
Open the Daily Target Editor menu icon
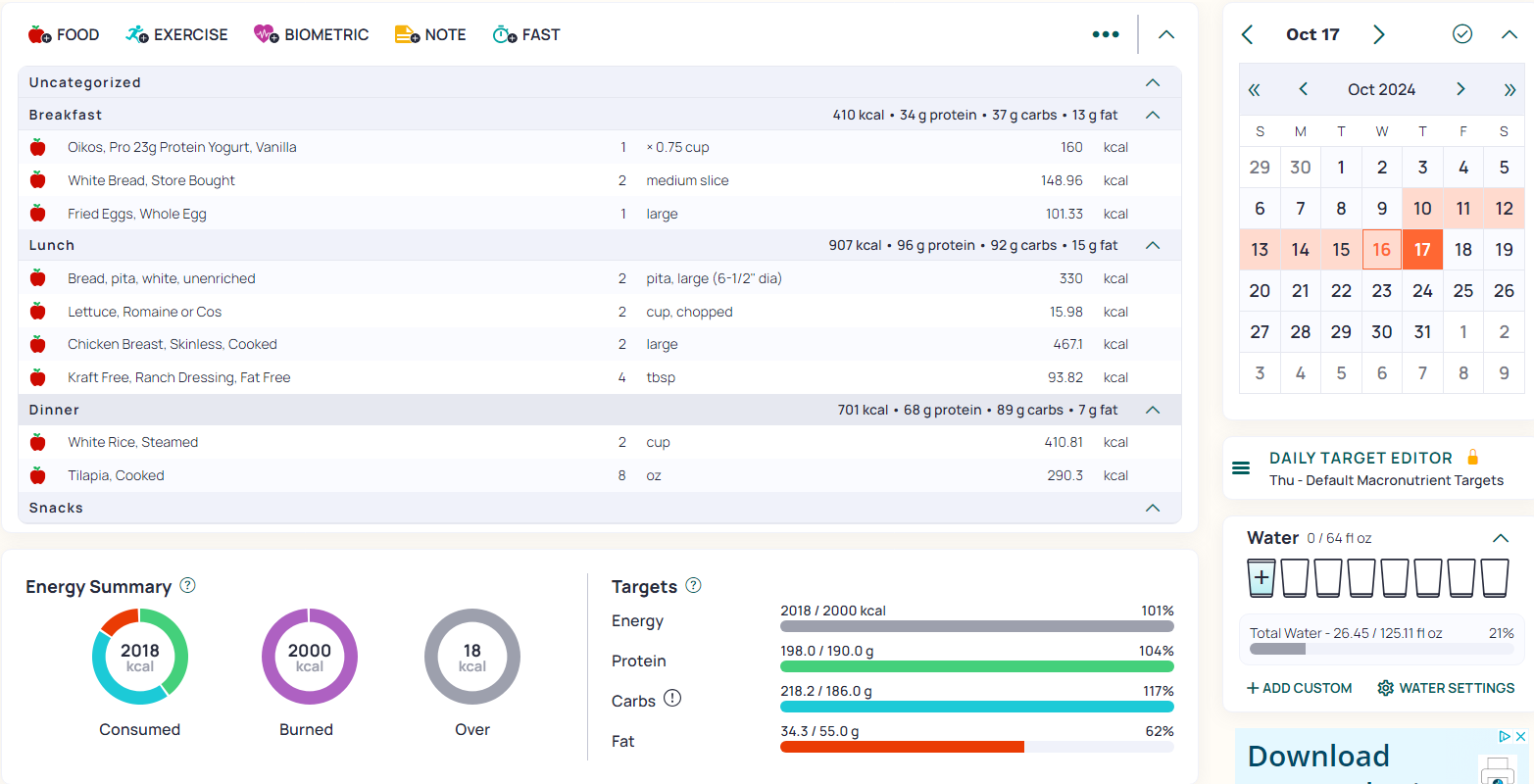[x=1241, y=468]
